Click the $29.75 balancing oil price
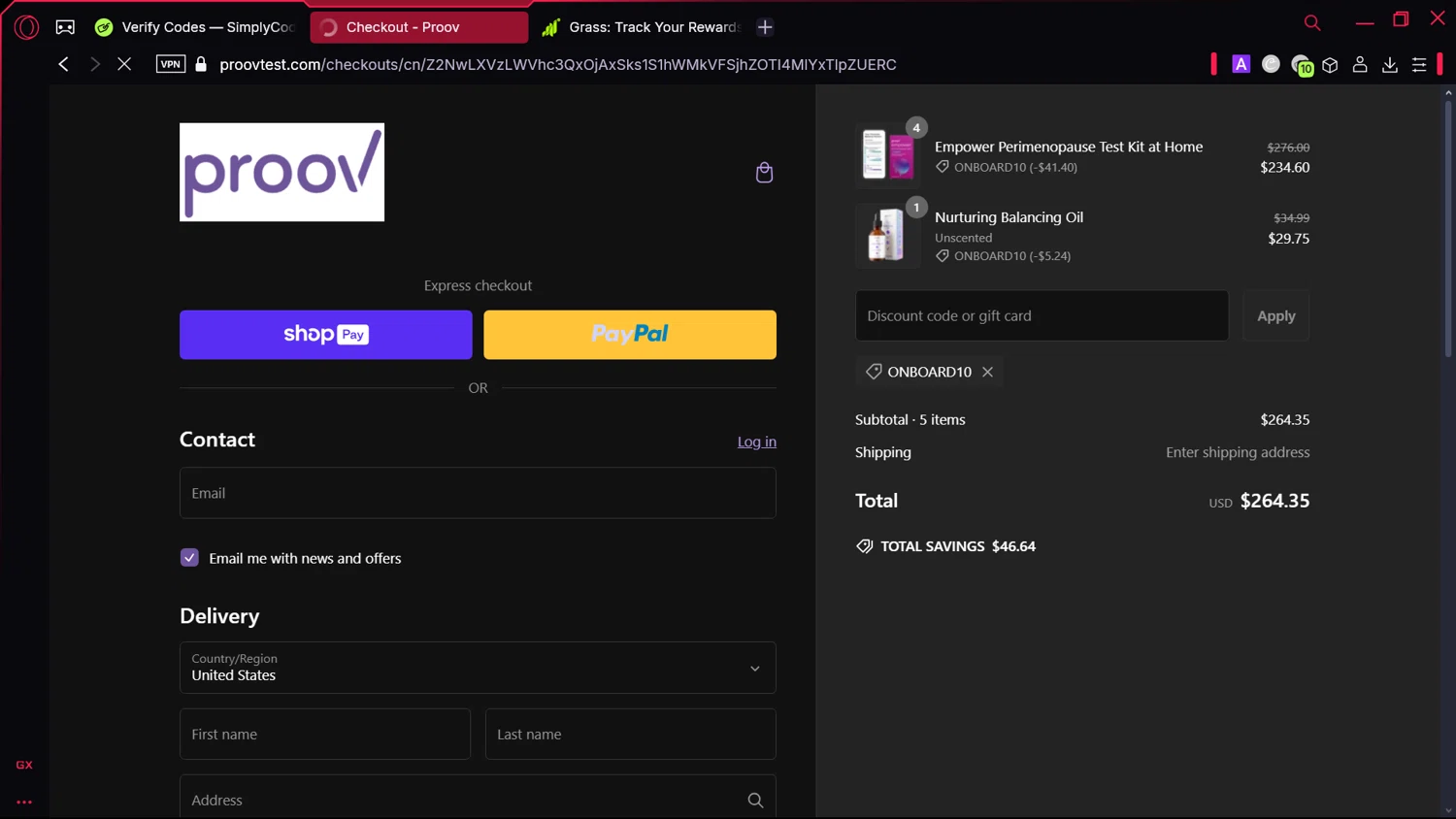 point(1288,238)
